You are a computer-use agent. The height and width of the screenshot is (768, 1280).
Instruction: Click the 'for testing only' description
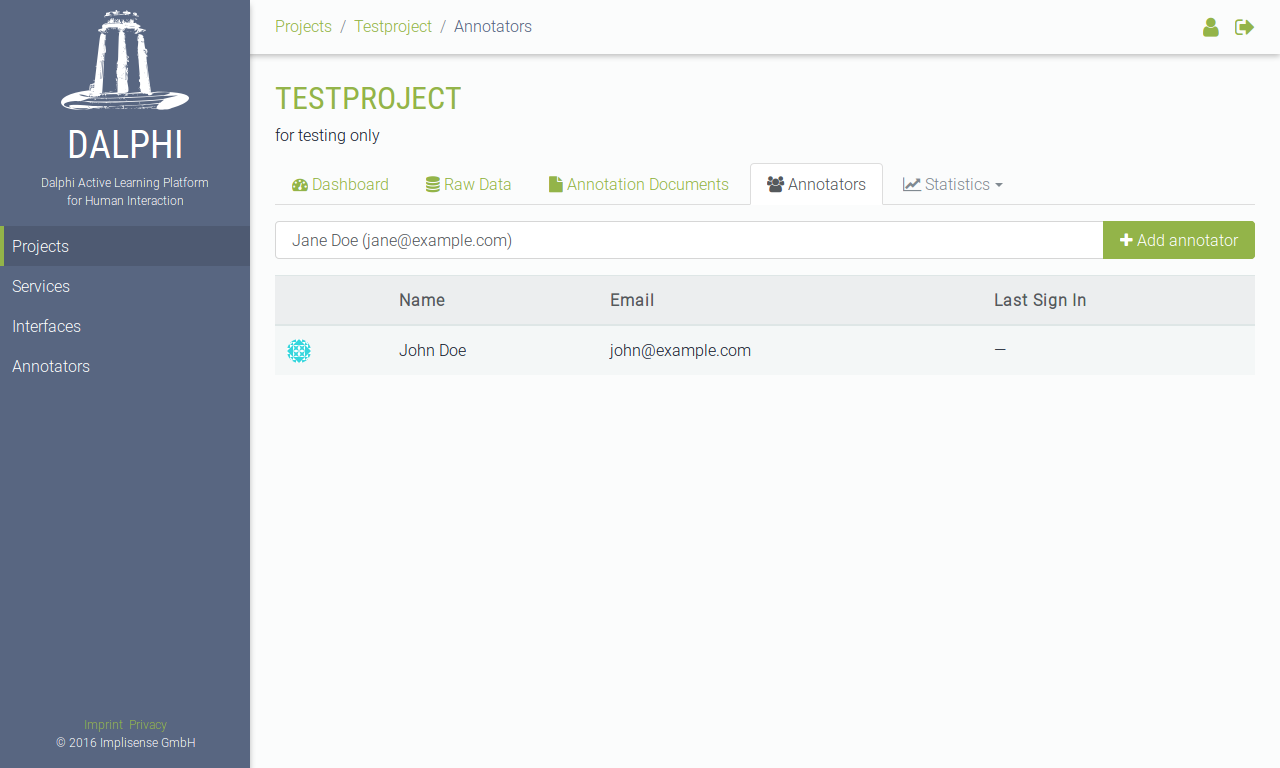327,135
